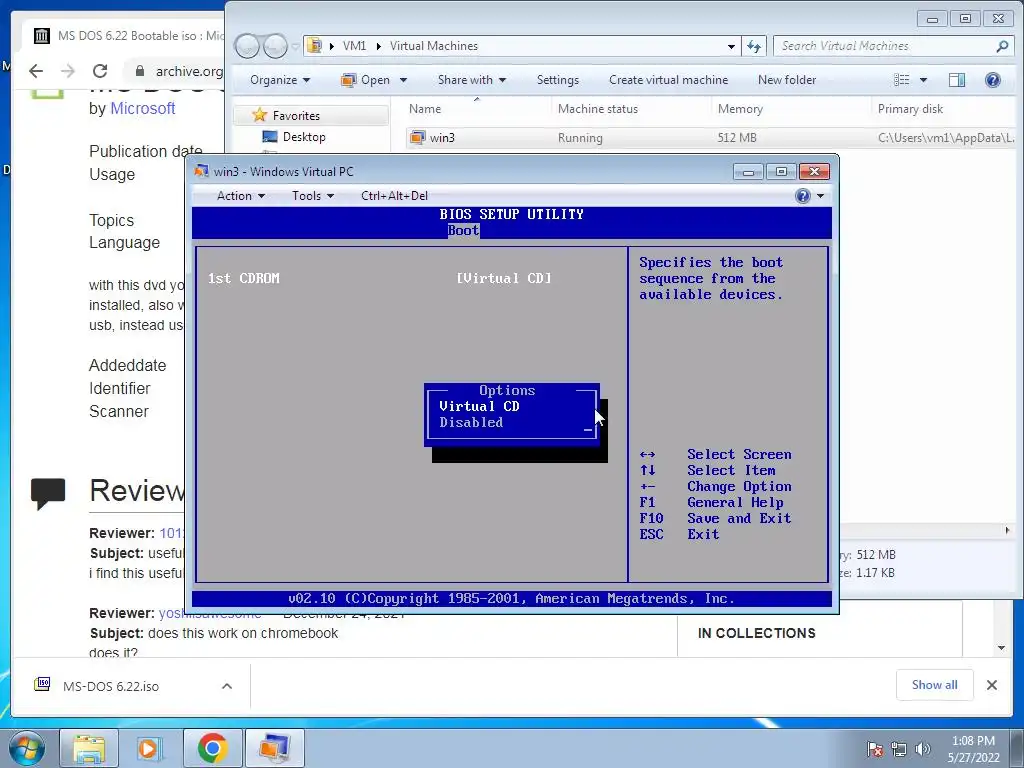Click New folder in Explorer toolbar

point(786,80)
